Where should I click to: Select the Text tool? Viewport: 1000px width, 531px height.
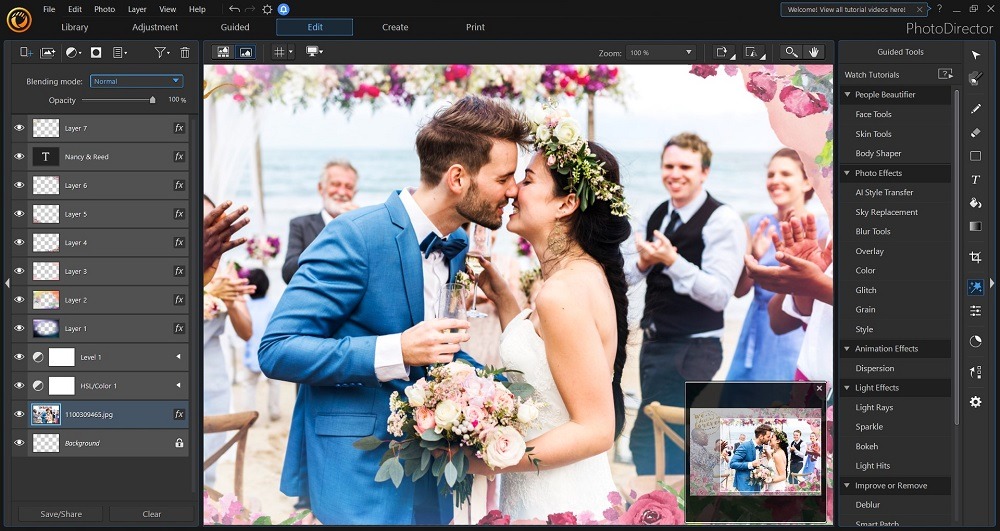point(975,180)
